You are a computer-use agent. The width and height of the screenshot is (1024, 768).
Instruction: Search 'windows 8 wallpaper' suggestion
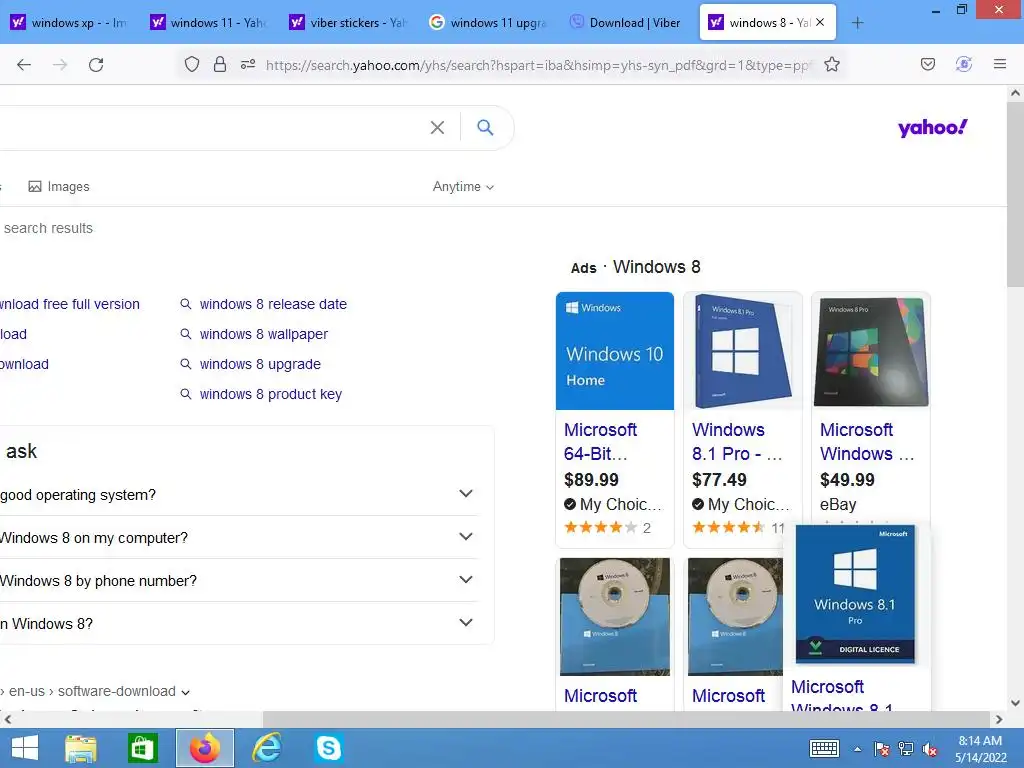coord(264,334)
